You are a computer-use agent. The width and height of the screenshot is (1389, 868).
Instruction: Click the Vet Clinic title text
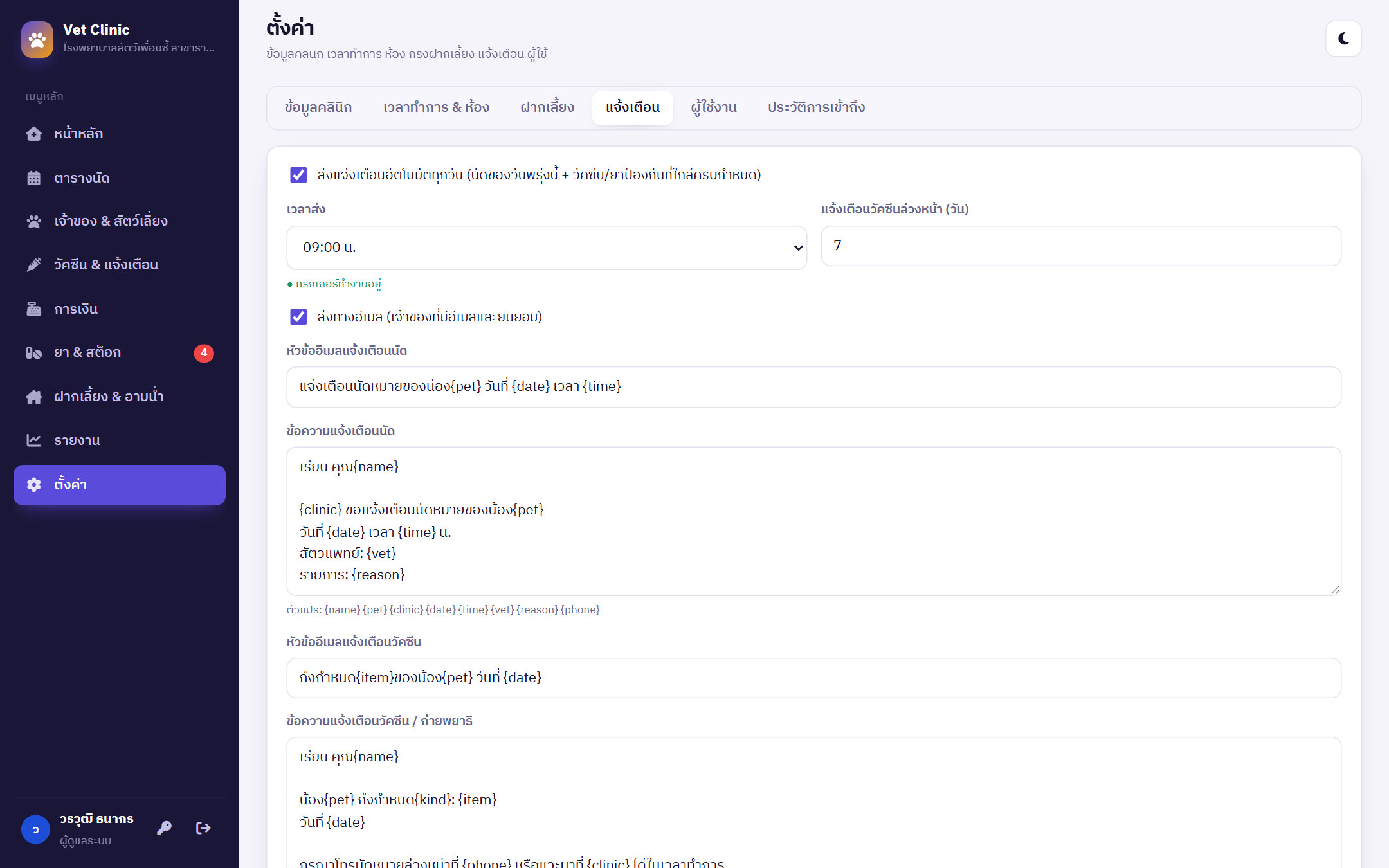[96, 30]
